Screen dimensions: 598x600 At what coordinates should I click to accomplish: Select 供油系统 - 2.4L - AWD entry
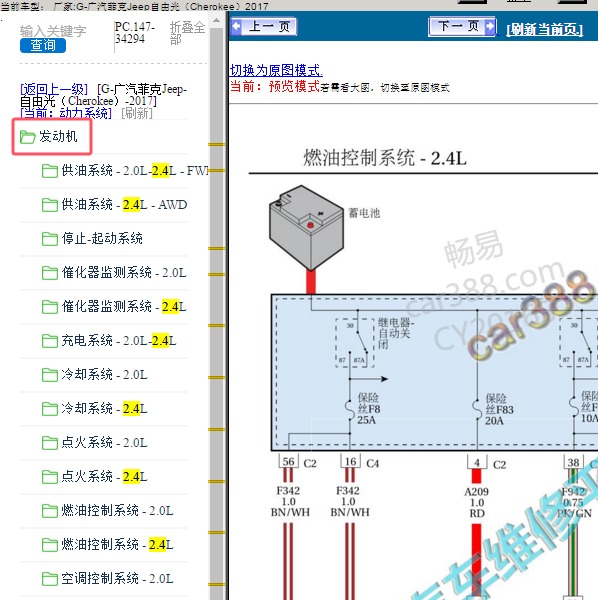click(x=124, y=204)
